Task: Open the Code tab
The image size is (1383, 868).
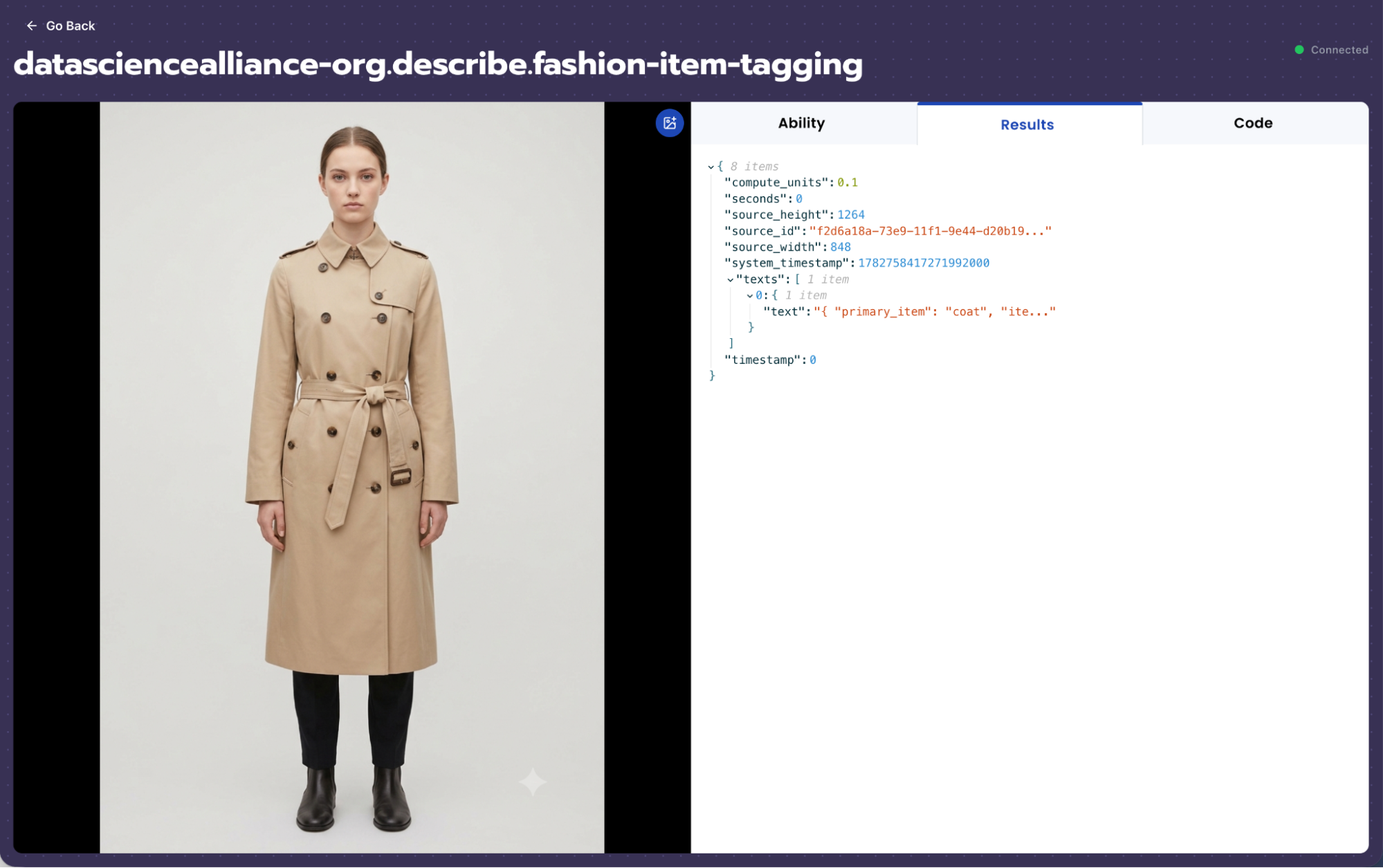Action: point(1254,123)
